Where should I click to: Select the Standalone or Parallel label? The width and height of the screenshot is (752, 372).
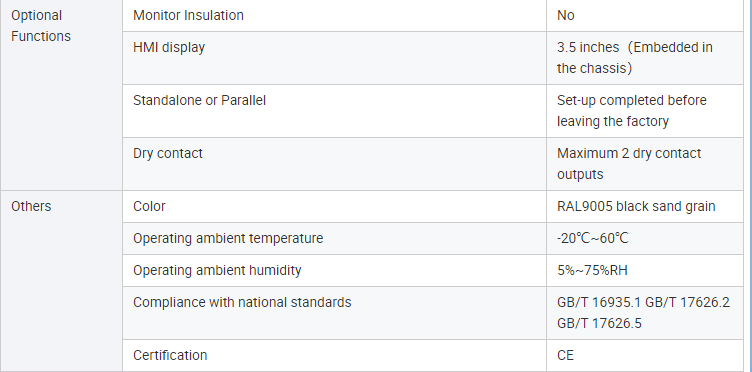pos(200,101)
